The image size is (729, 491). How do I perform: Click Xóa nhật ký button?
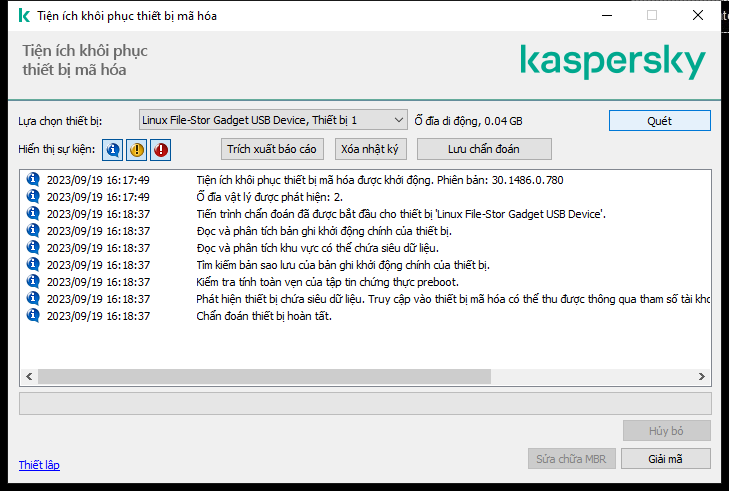[370, 149]
